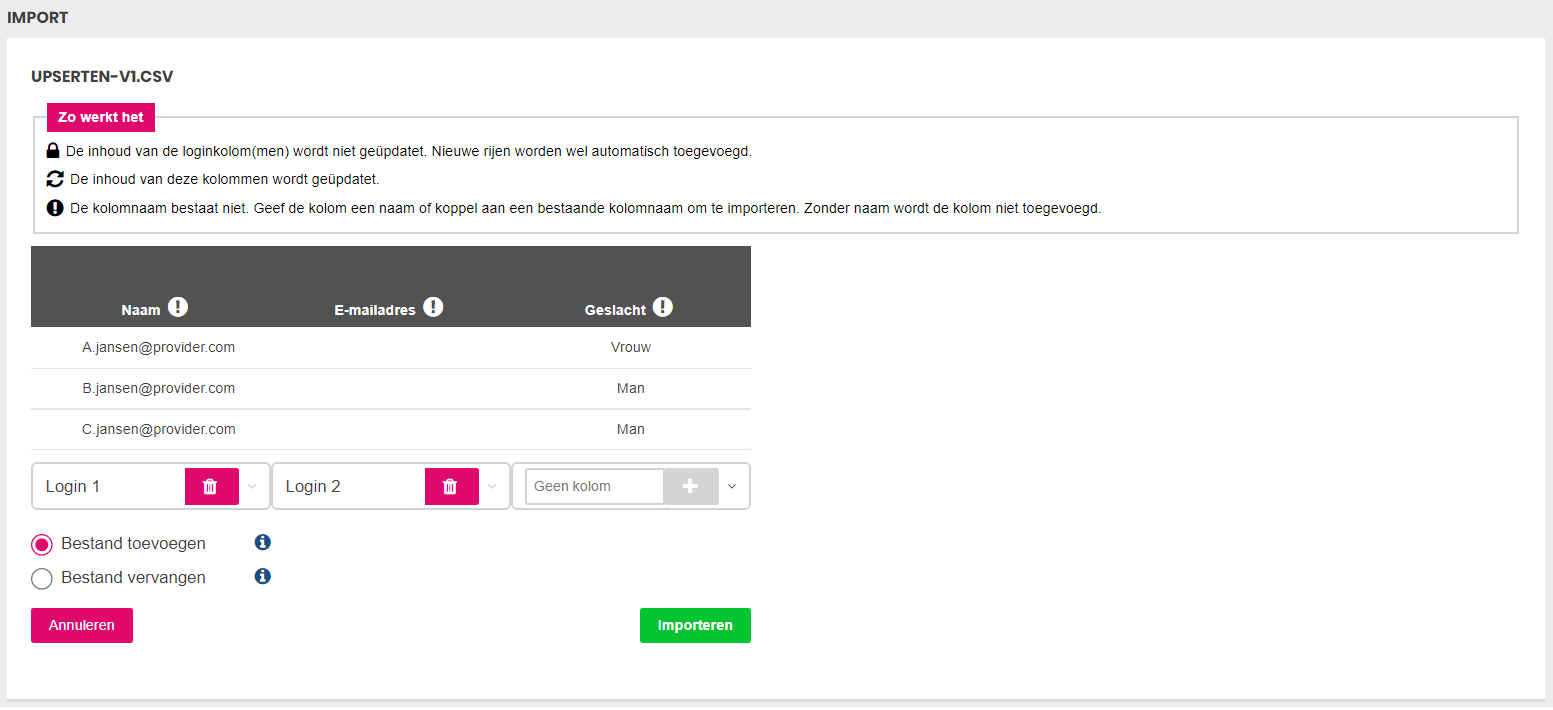Click the Geslacht column header

615,310
